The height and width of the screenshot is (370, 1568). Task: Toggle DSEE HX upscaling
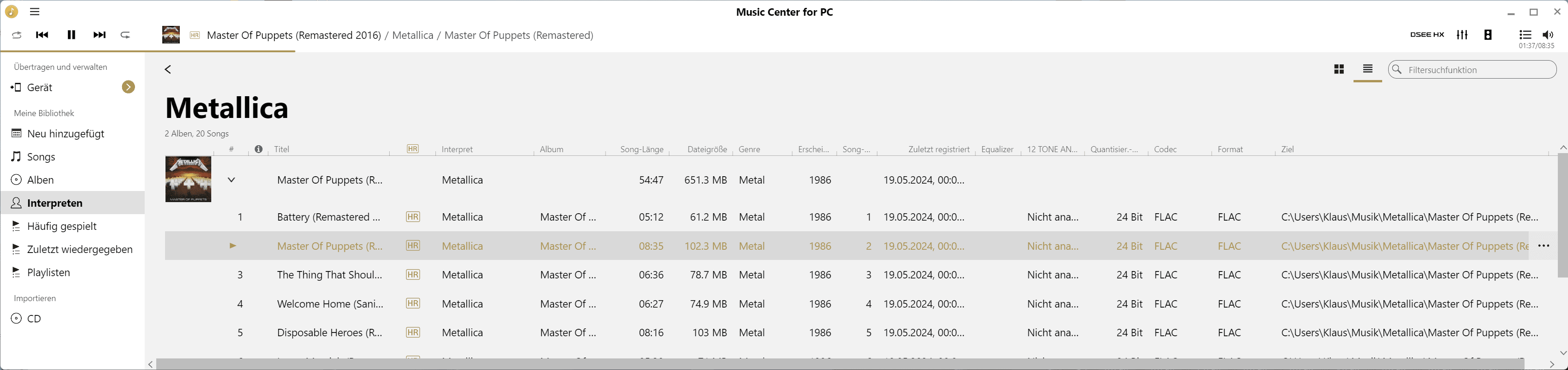(x=1427, y=35)
